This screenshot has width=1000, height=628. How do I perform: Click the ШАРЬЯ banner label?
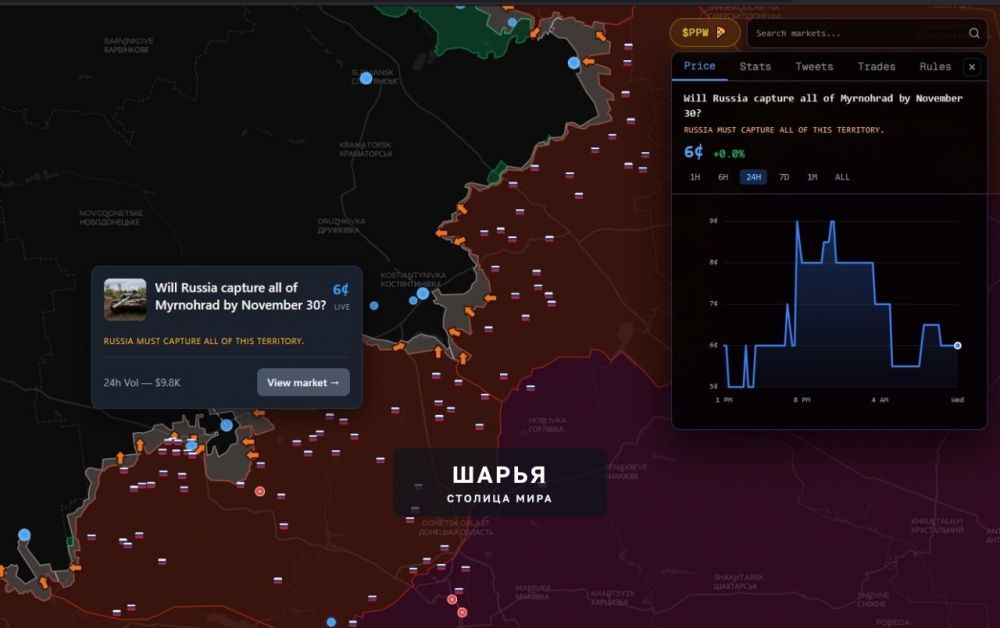(499, 483)
